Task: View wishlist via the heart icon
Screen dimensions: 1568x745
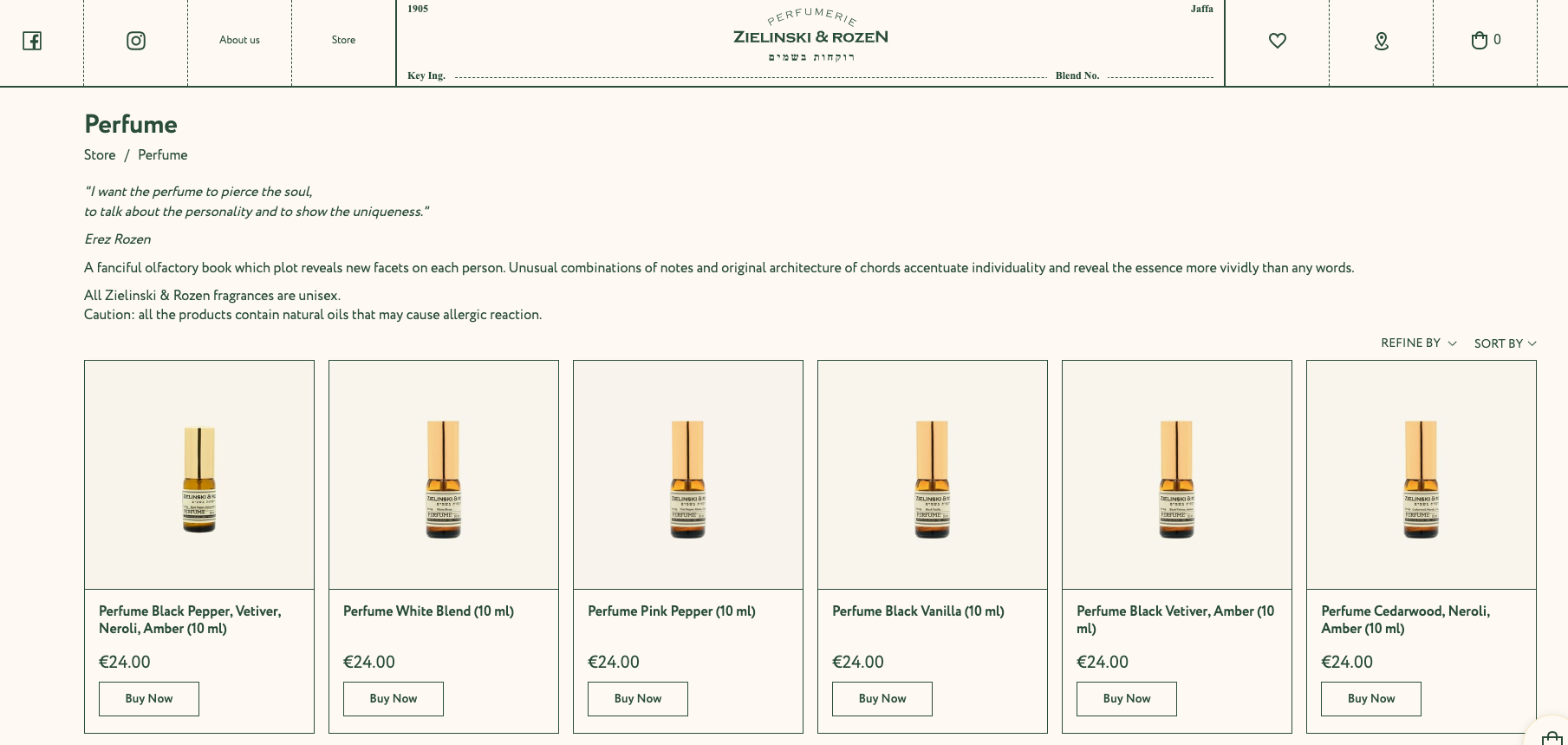Action: coord(1276,40)
